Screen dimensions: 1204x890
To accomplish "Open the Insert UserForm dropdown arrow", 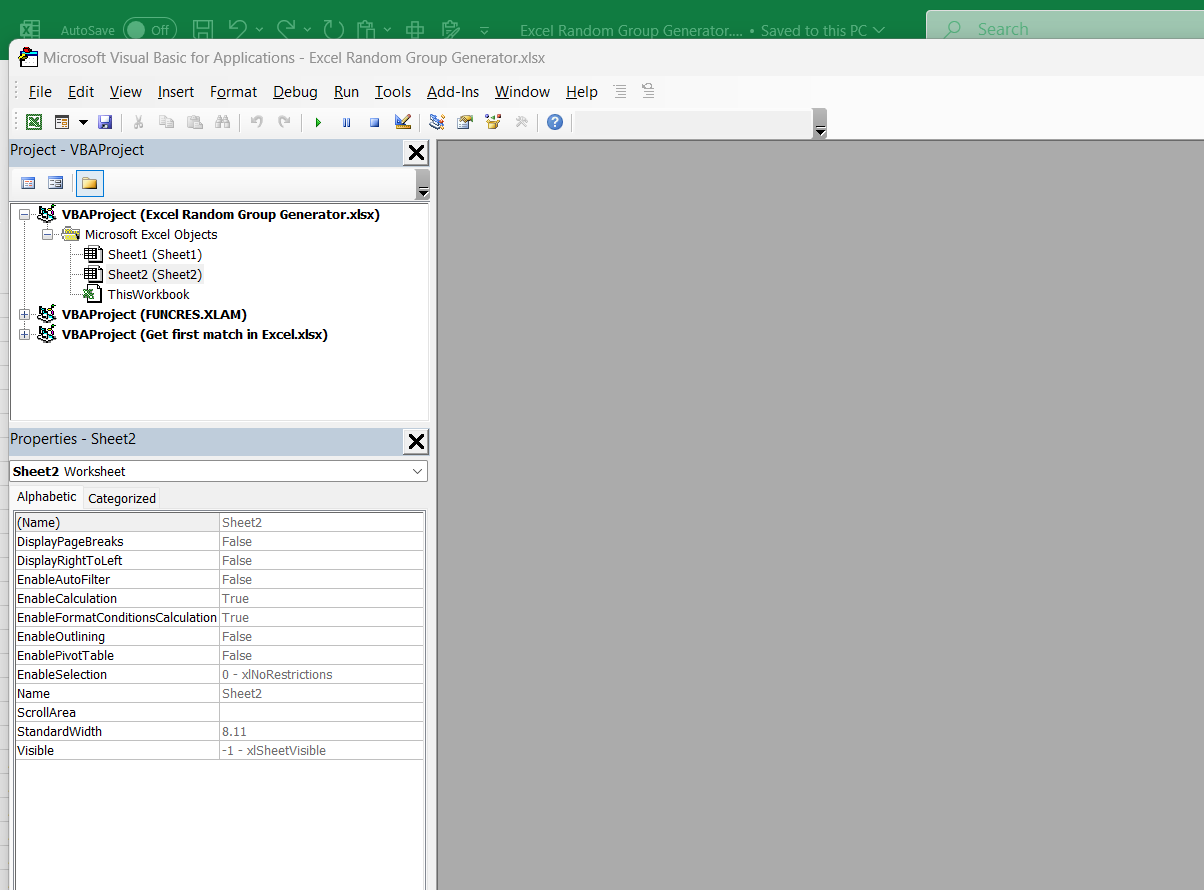I will pyautogui.click(x=83, y=122).
